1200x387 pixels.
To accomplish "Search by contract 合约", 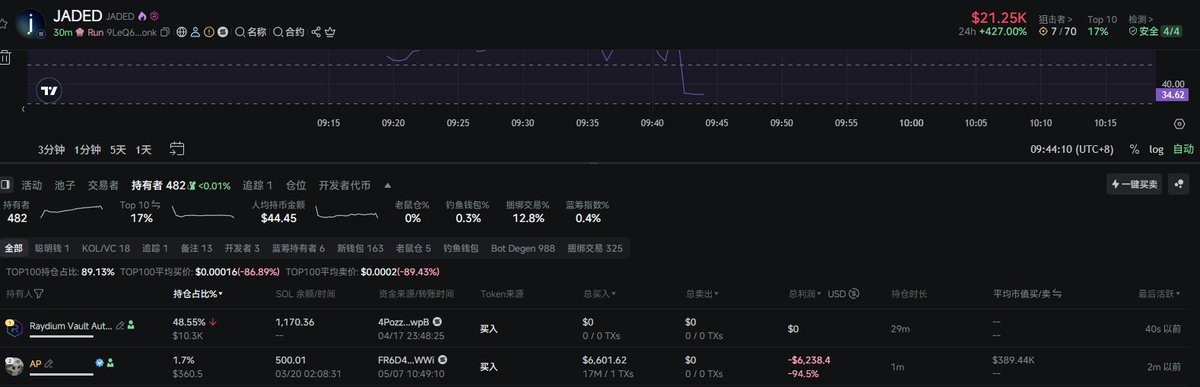I will pos(288,32).
